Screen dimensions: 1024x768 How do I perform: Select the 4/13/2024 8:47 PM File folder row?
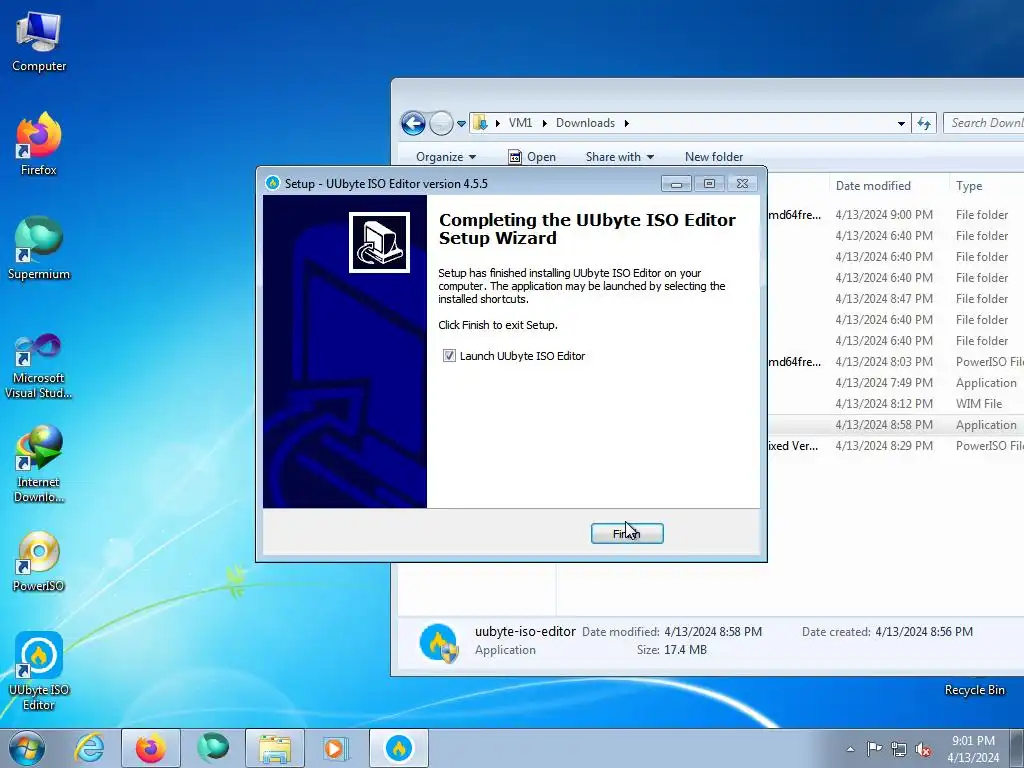click(895, 298)
